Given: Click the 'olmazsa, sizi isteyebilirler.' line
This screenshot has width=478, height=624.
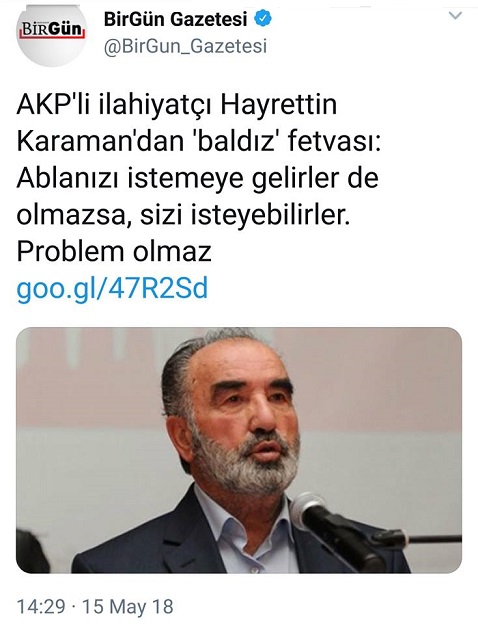Looking at the screenshot, I should click(x=183, y=215).
